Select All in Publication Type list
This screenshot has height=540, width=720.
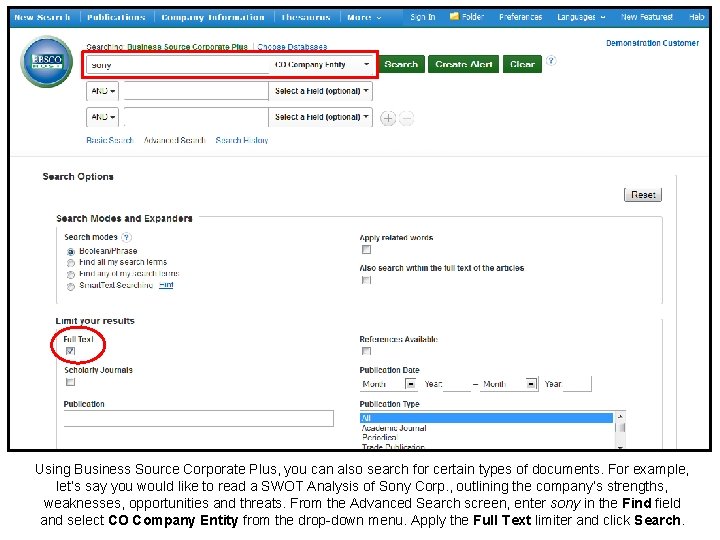pos(486,418)
